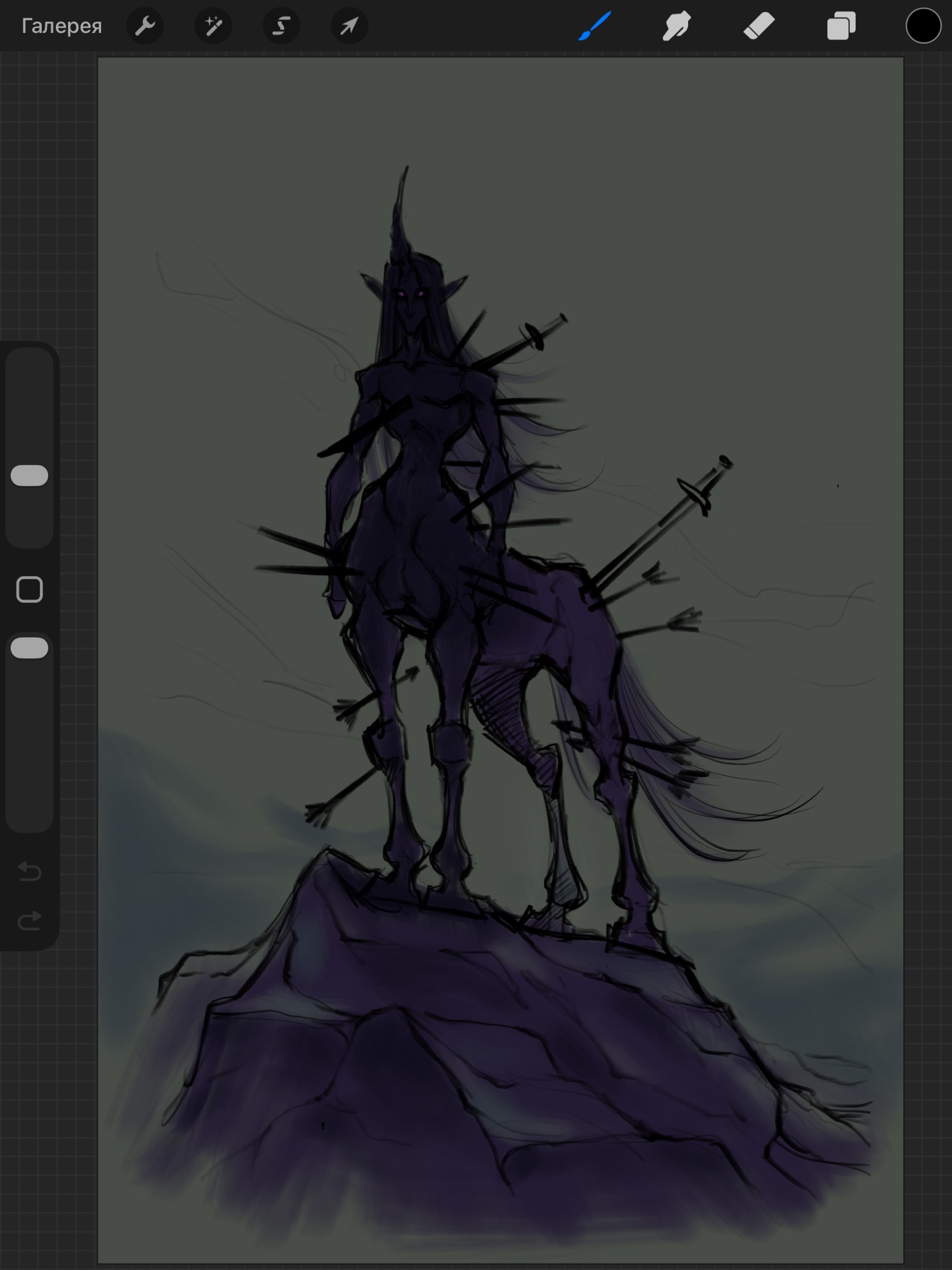Click the centaur's glowing purple eyes on canvas

tap(410, 293)
